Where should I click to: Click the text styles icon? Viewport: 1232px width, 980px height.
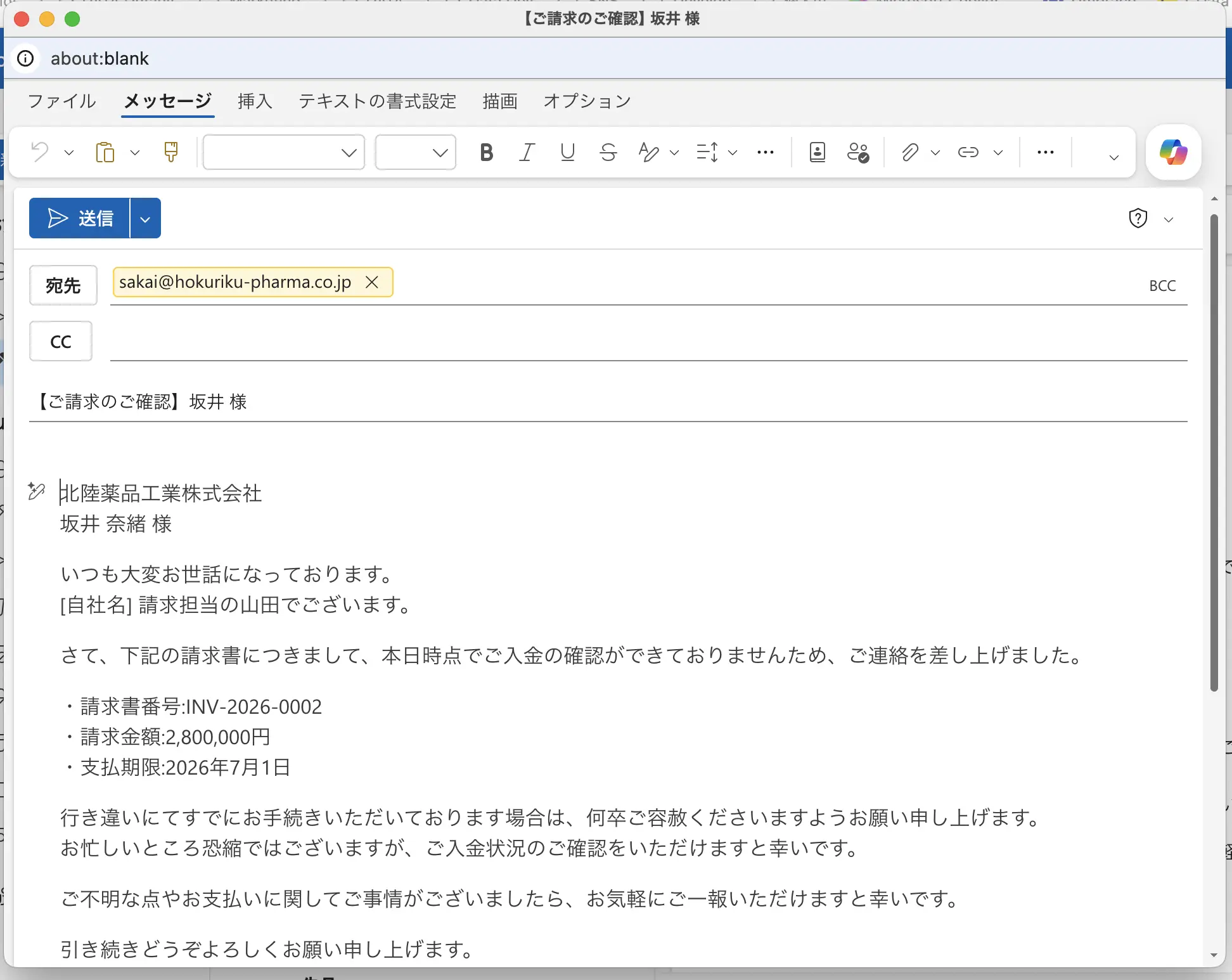click(x=649, y=152)
